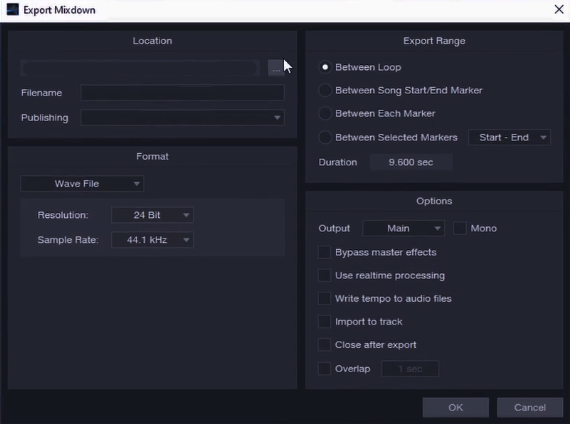570x424 pixels.
Task: Click the Export Mixdown app icon
Action: coord(13,9)
